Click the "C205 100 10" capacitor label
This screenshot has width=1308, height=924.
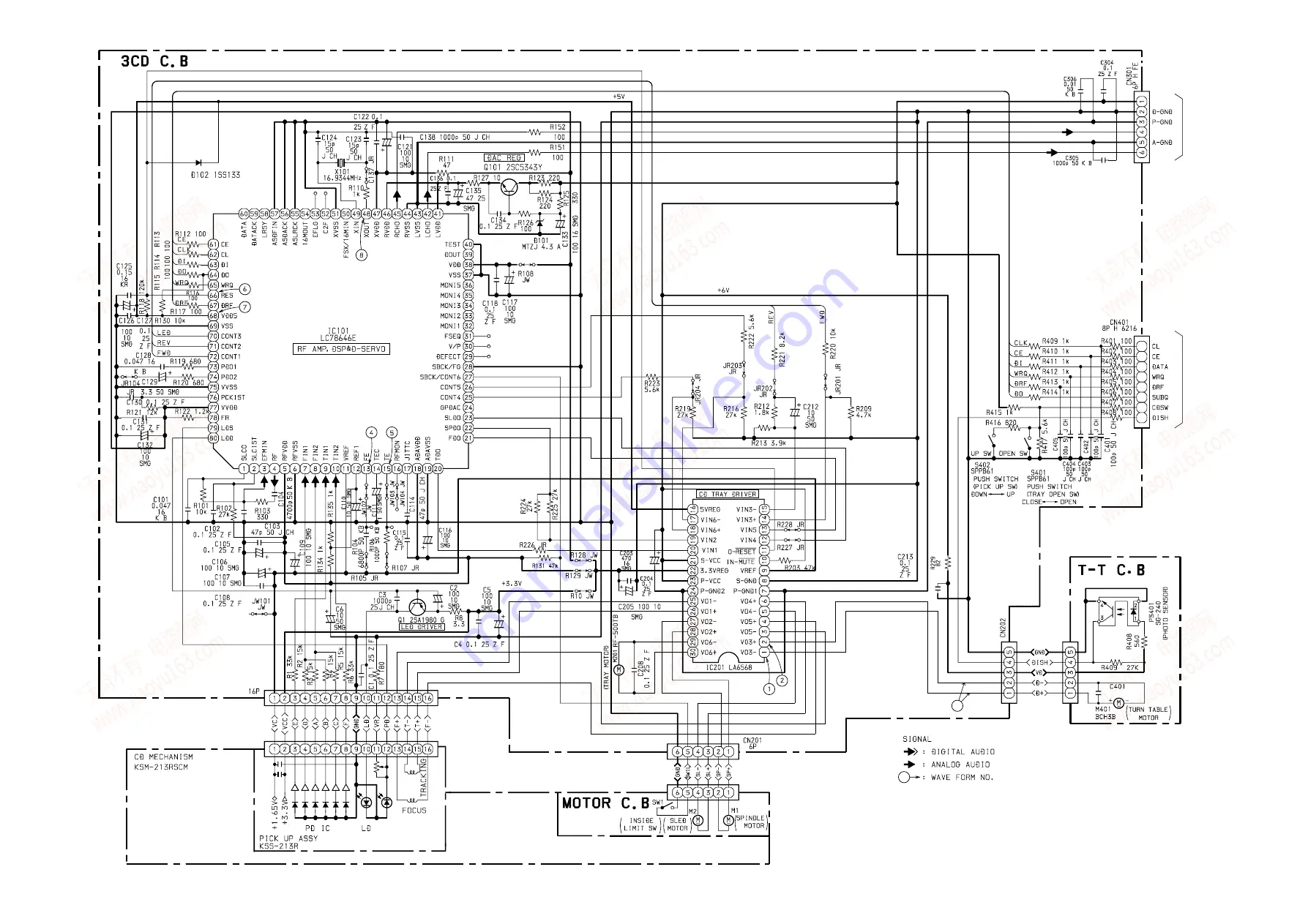point(640,606)
